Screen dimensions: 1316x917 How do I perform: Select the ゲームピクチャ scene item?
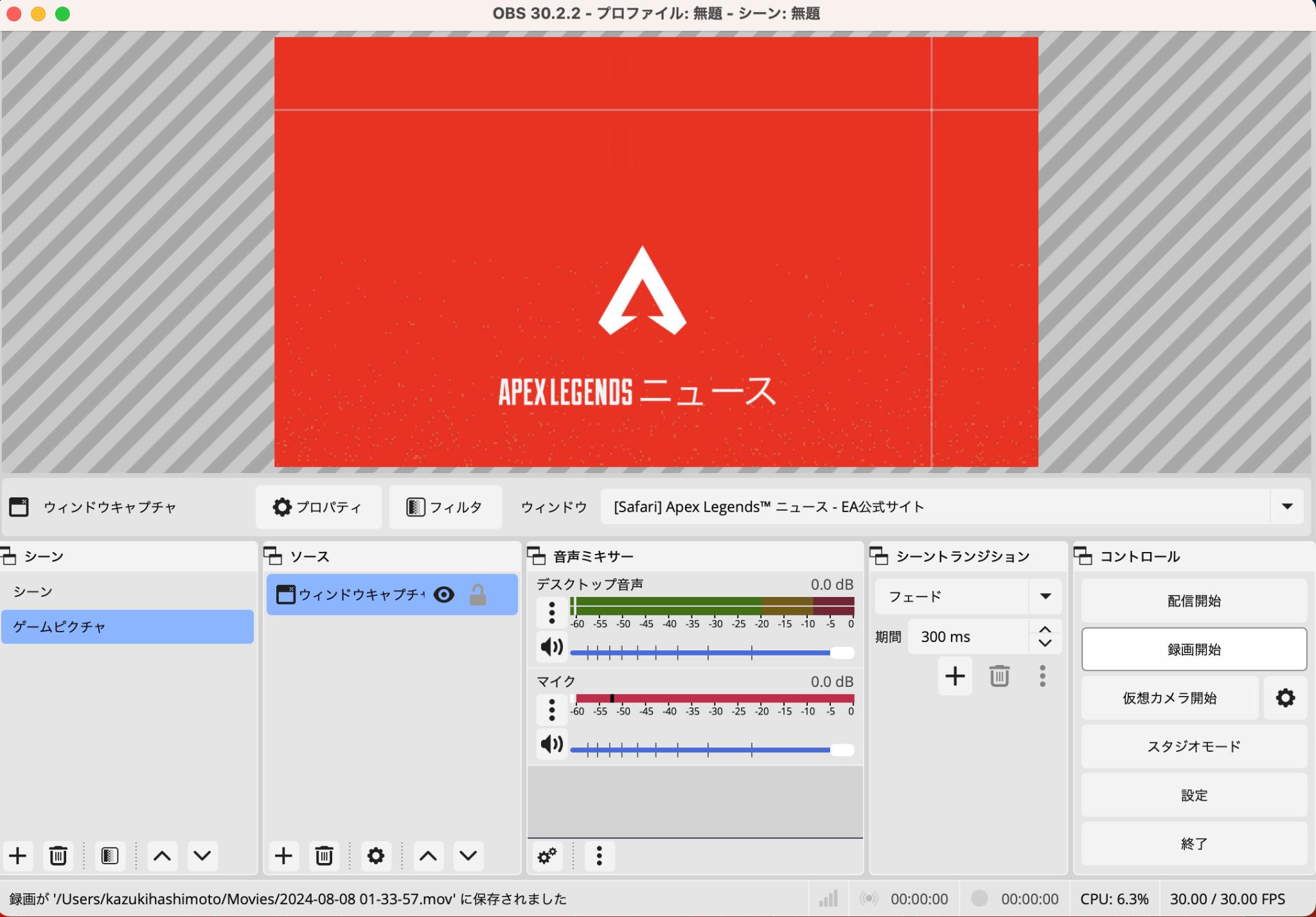(x=127, y=627)
